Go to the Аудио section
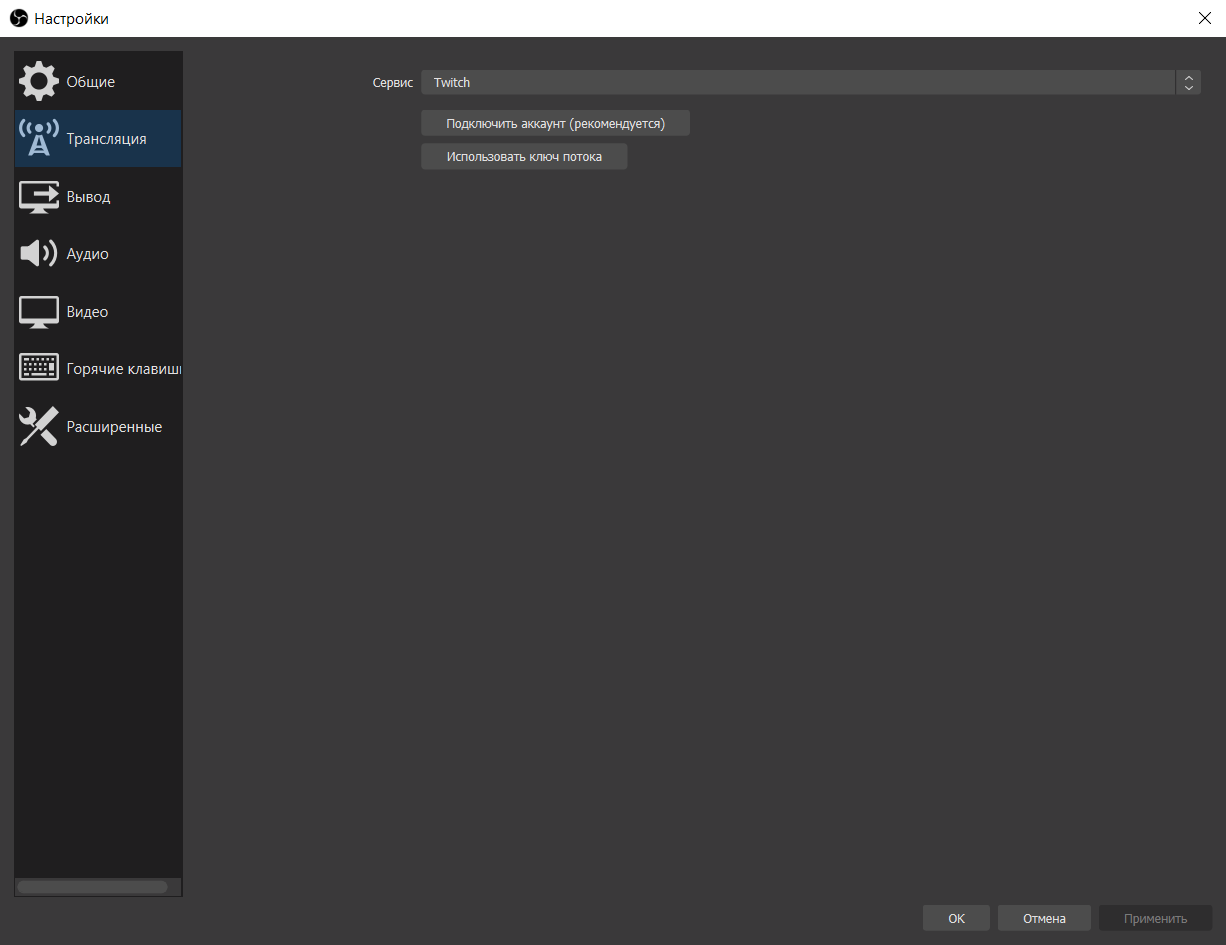Image resolution: width=1226 pixels, height=945 pixels. [x=98, y=254]
